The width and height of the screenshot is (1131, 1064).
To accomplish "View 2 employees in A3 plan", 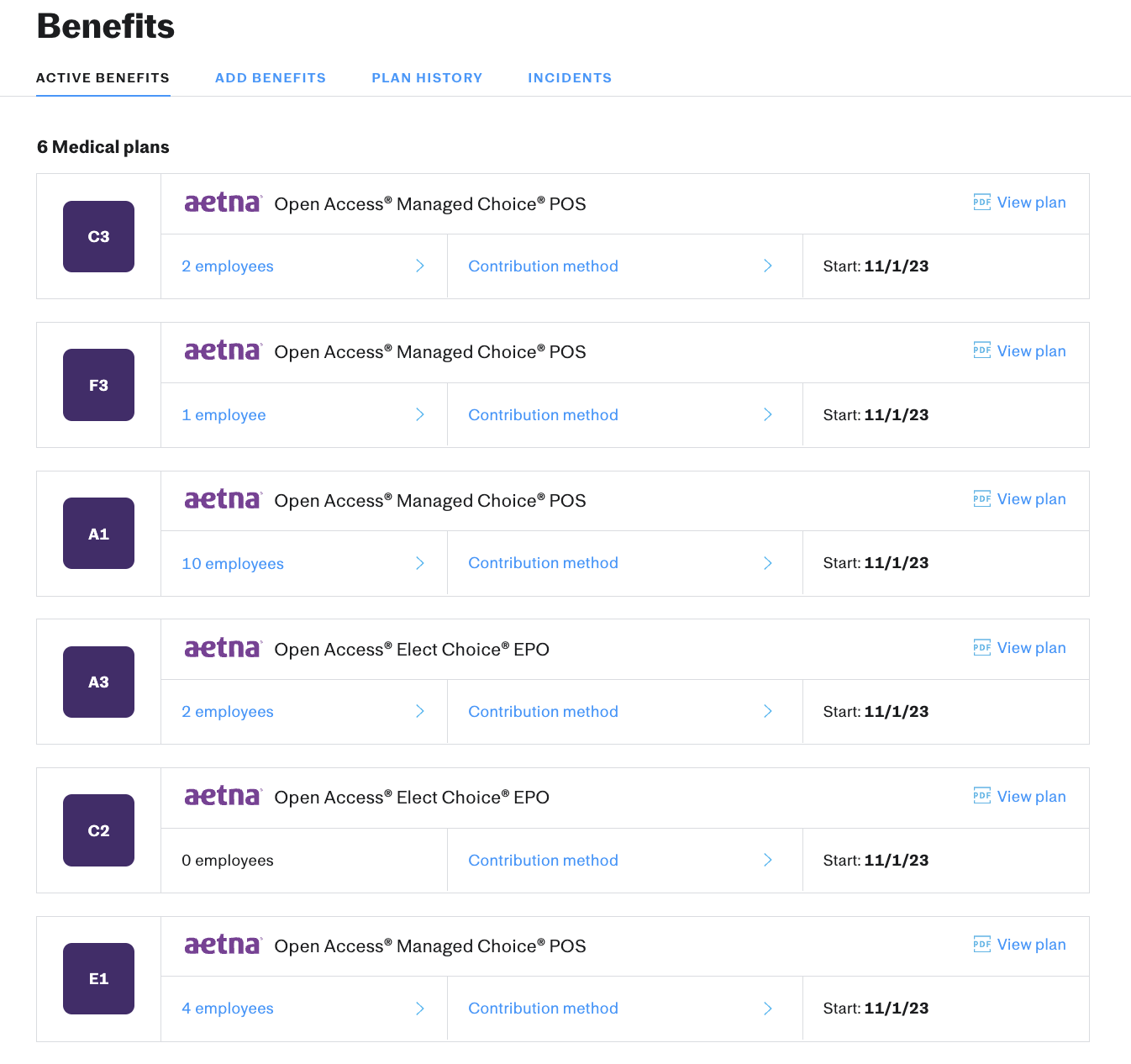I will [x=228, y=712].
